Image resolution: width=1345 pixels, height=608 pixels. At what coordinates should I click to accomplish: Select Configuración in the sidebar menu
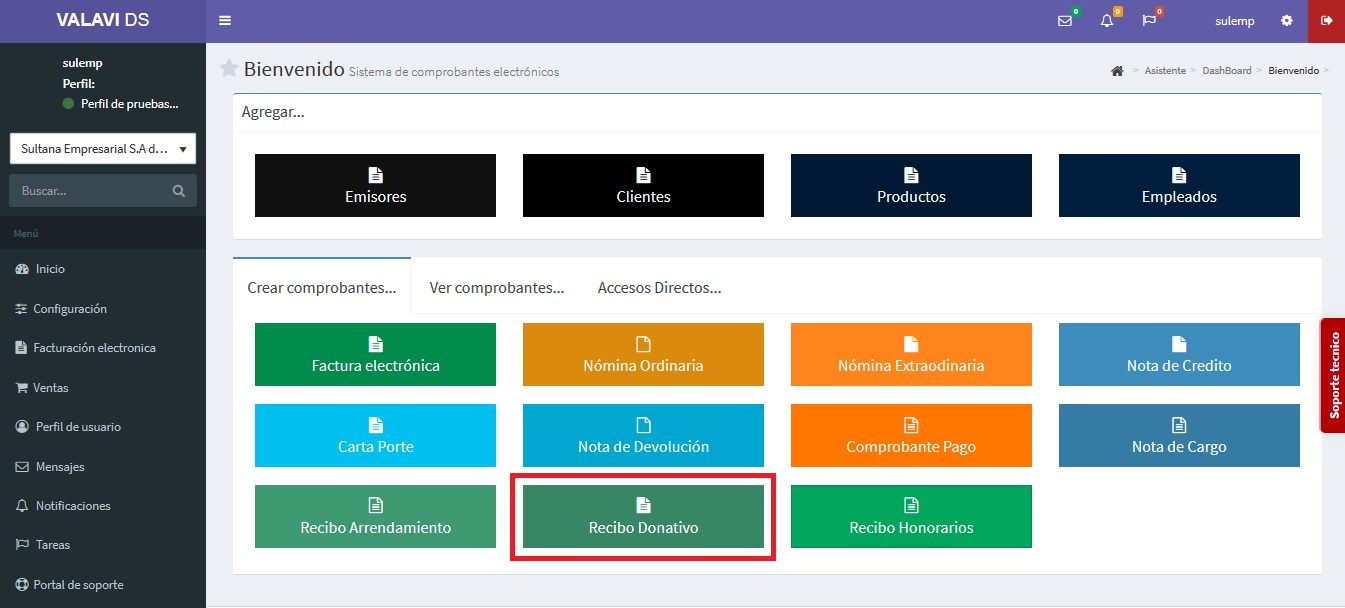click(69, 309)
